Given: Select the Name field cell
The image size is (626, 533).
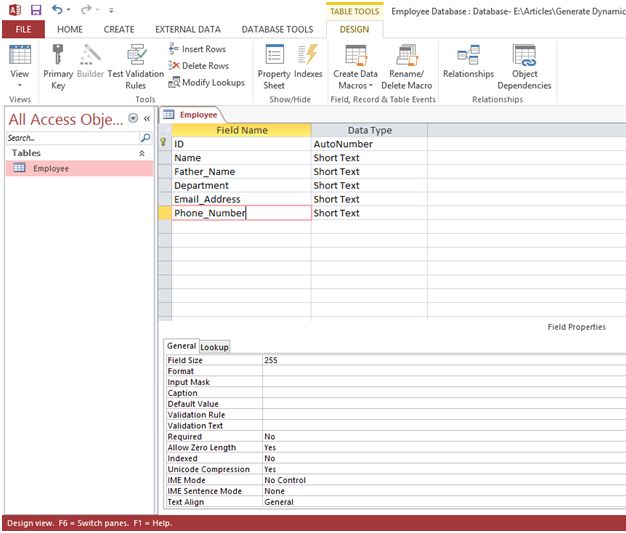Looking at the screenshot, I should (x=242, y=158).
